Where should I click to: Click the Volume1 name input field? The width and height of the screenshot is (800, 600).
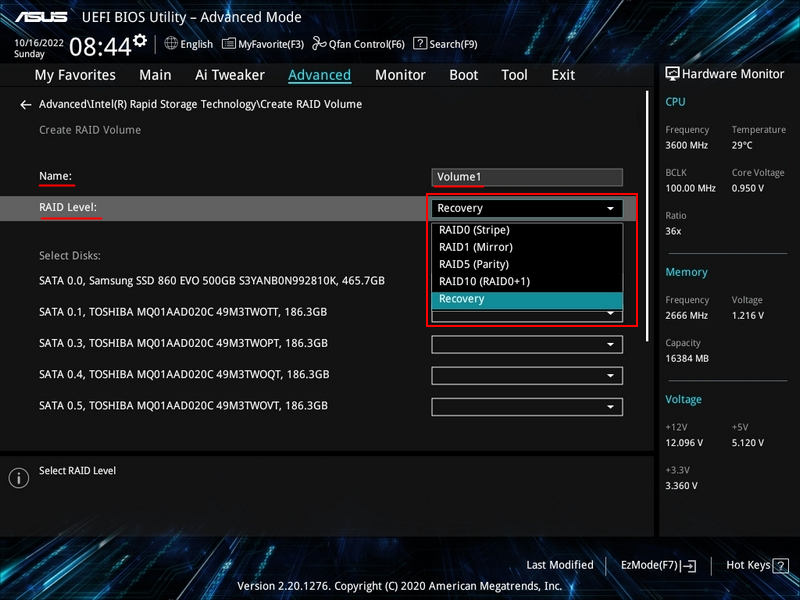[527, 177]
